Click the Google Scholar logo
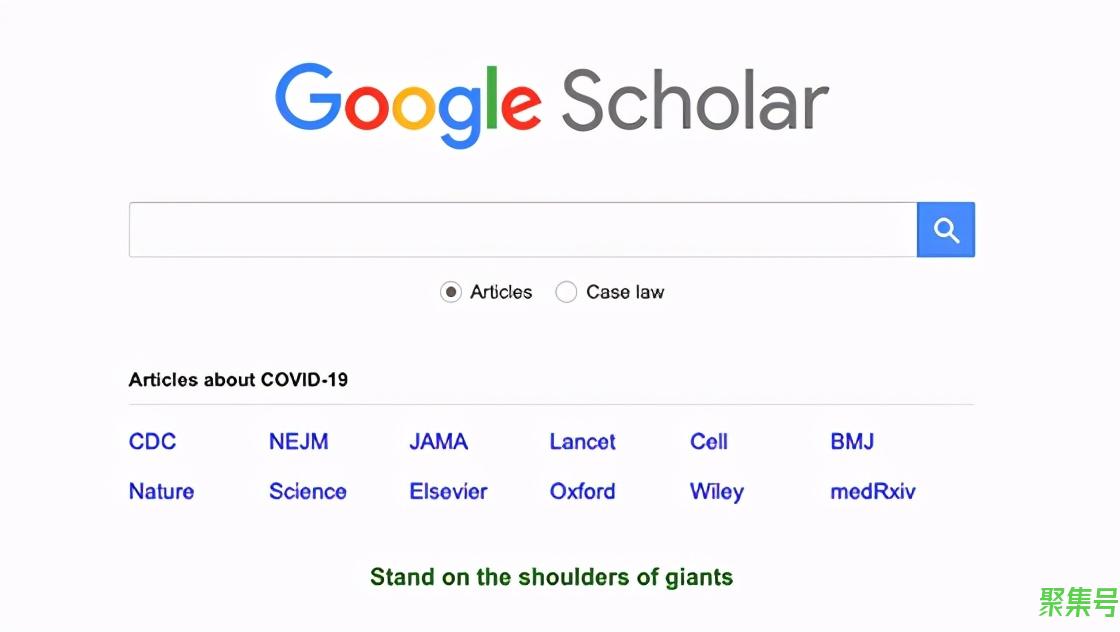1120x632 pixels. [x=551, y=104]
